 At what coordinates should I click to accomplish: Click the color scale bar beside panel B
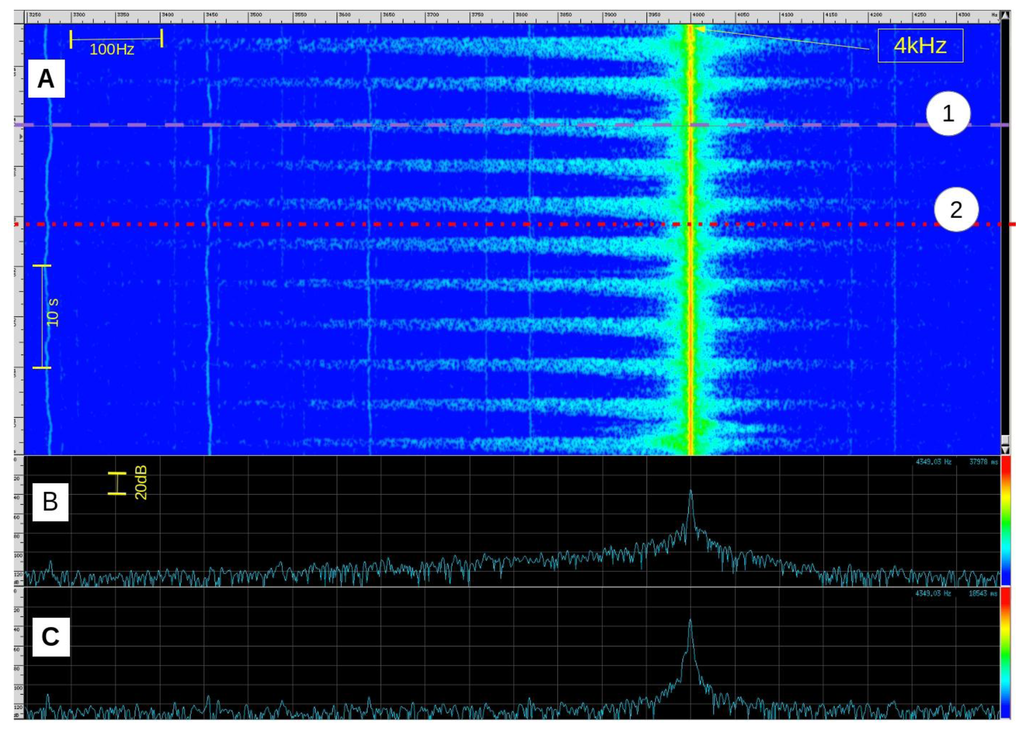1006,521
